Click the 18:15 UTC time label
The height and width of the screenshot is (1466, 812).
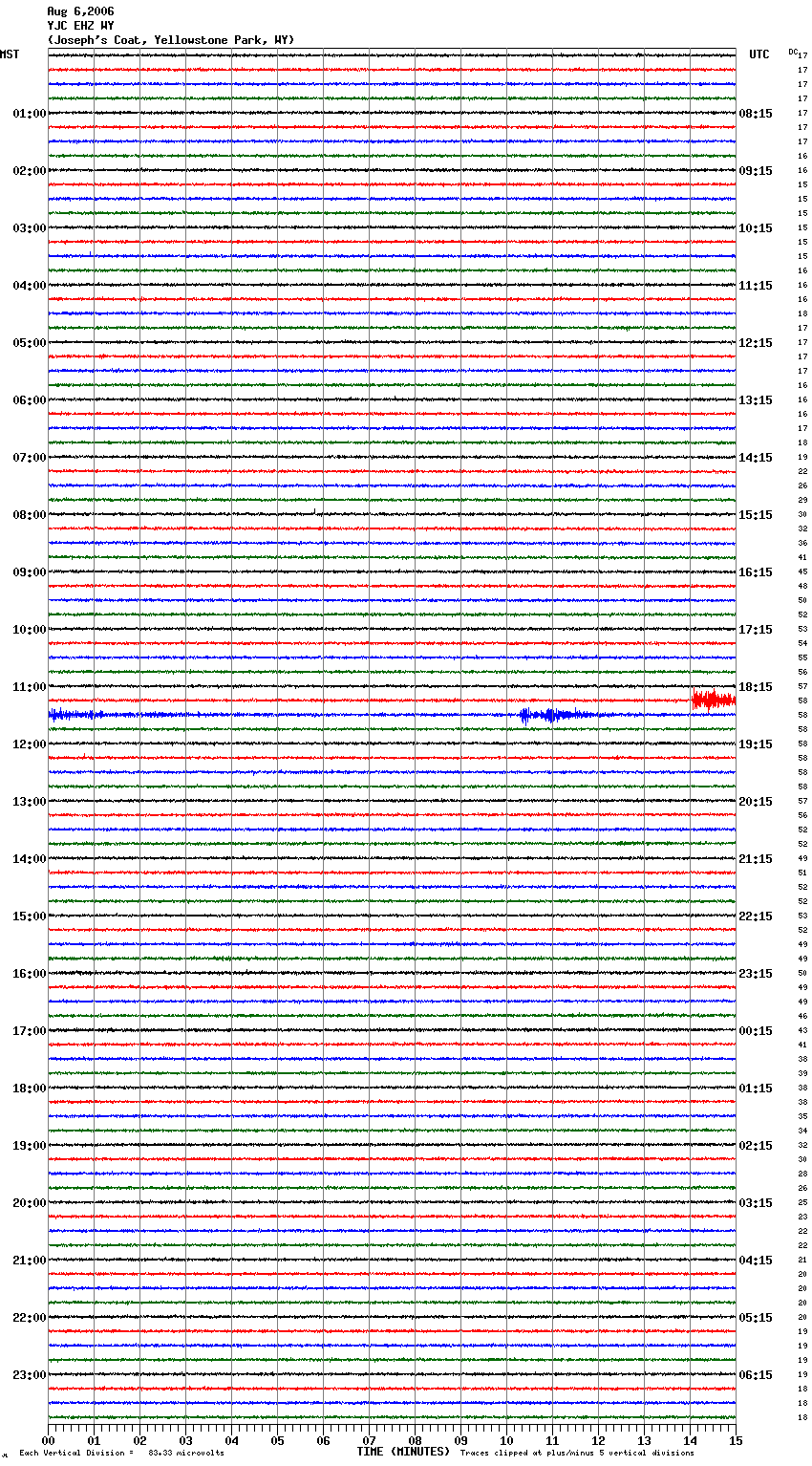756,687
